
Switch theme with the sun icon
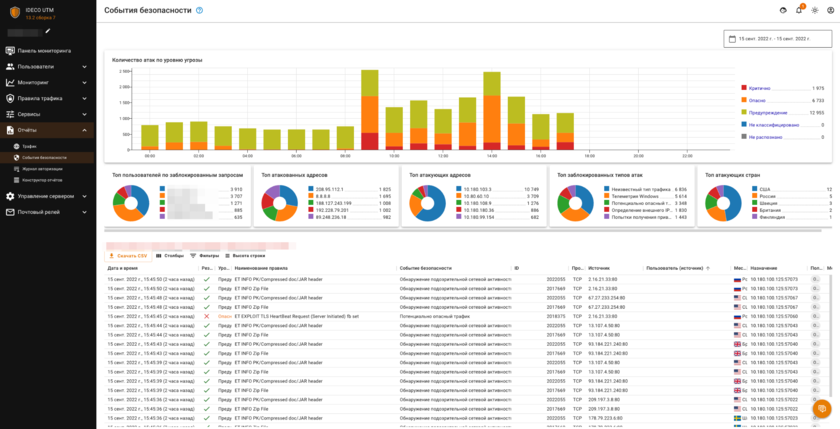(815, 10)
